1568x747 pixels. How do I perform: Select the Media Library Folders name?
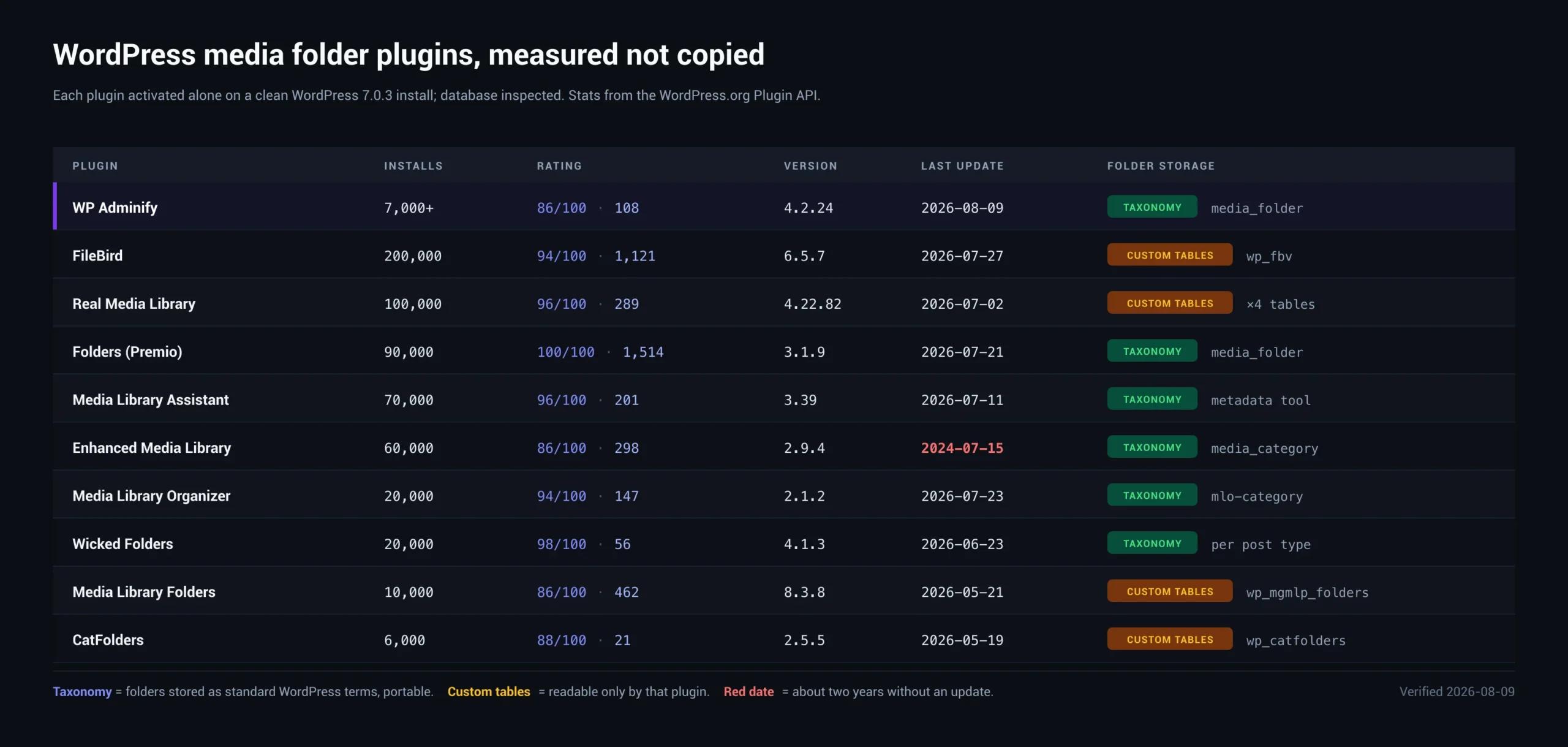click(x=144, y=592)
